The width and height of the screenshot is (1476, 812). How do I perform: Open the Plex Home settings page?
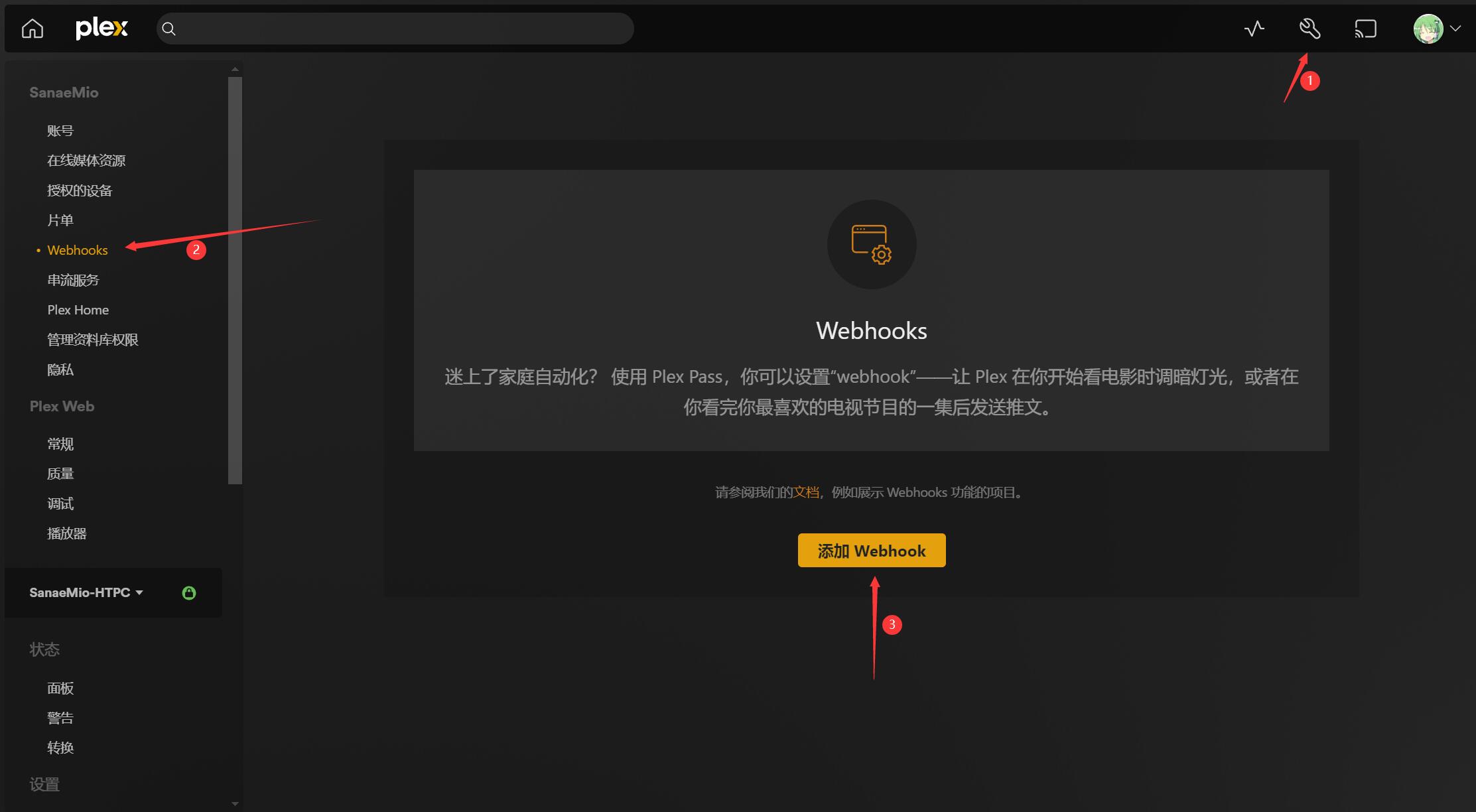click(78, 310)
